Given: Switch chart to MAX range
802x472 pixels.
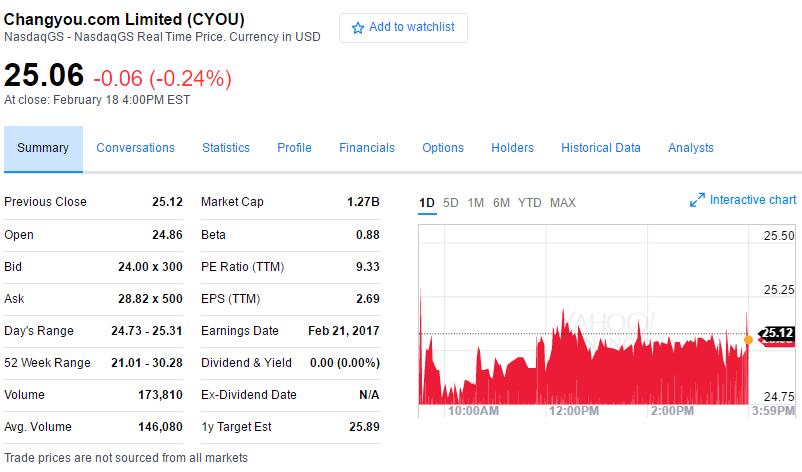Looking at the screenshot, I should pyautogui.click(x=563, y=203).
